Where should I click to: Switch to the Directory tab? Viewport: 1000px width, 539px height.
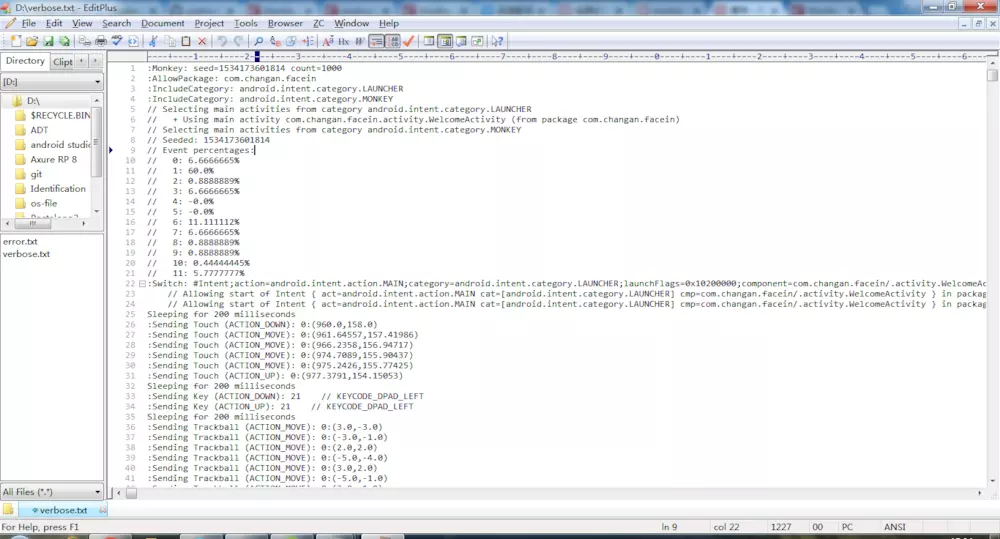pyautogui.click(x=25, y=61)
